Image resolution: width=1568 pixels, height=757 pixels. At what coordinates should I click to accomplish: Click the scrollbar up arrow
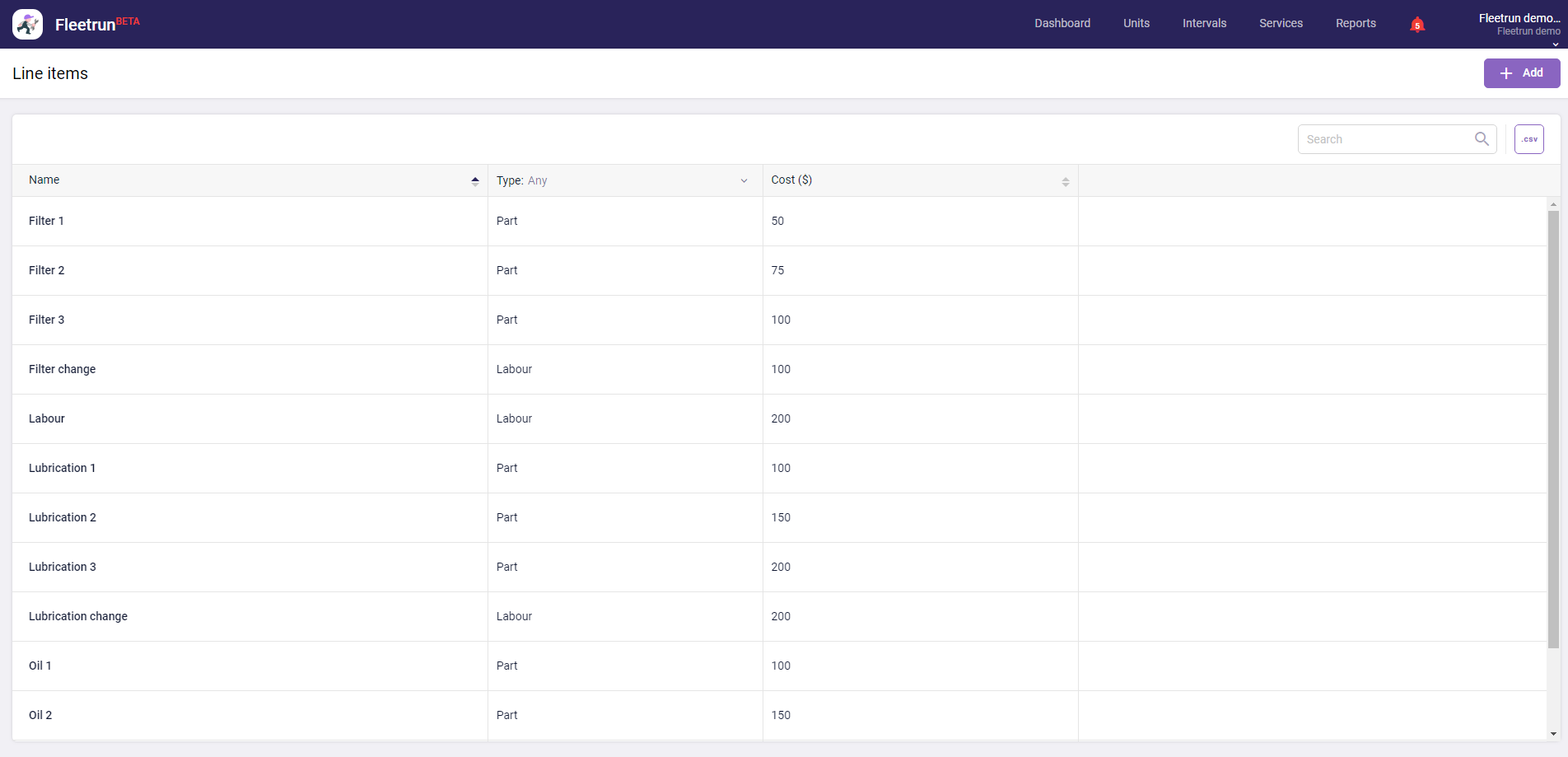pyautogui.click(x=1553, y=203)
